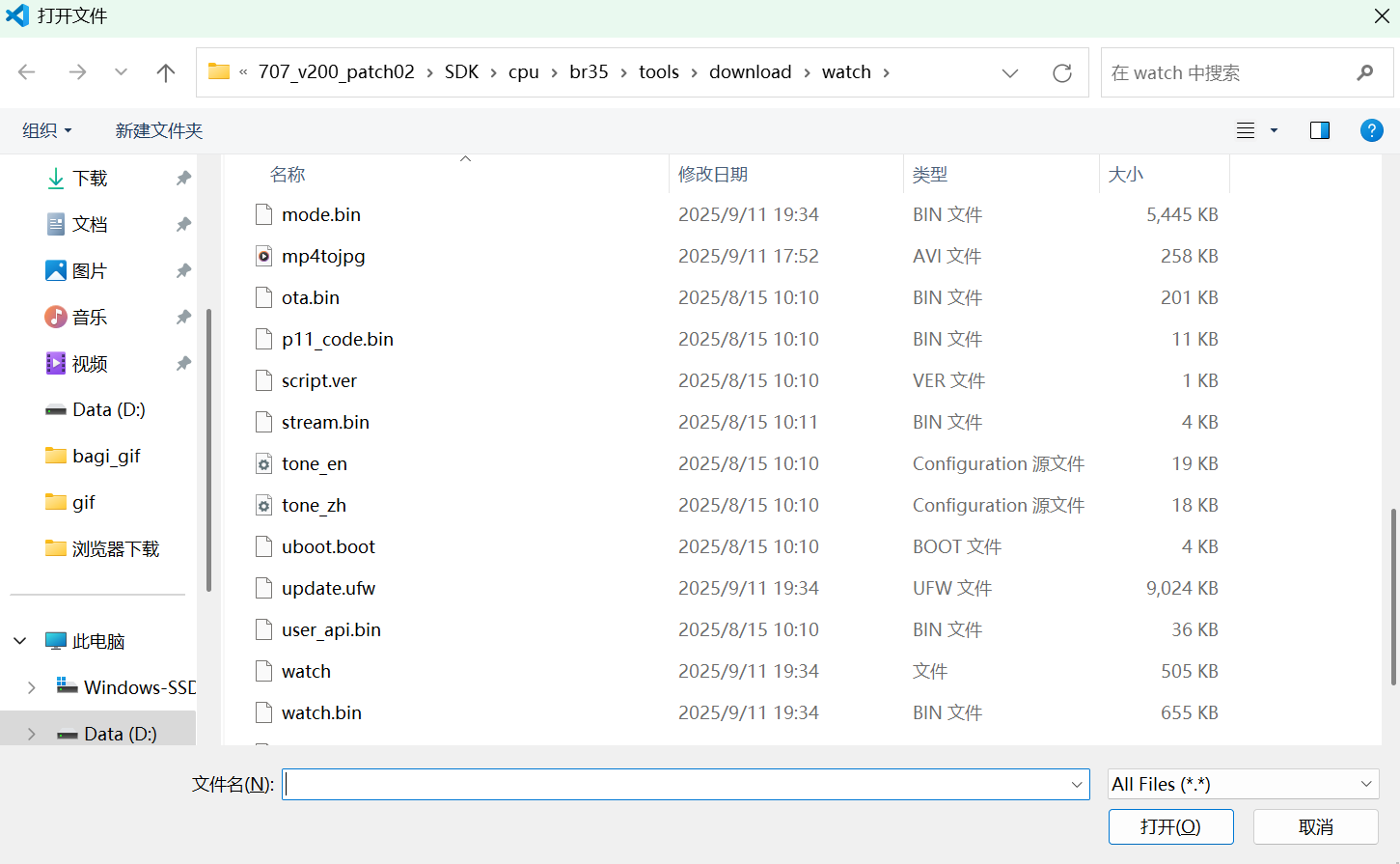Open 图片 in the sidebar

90,271
